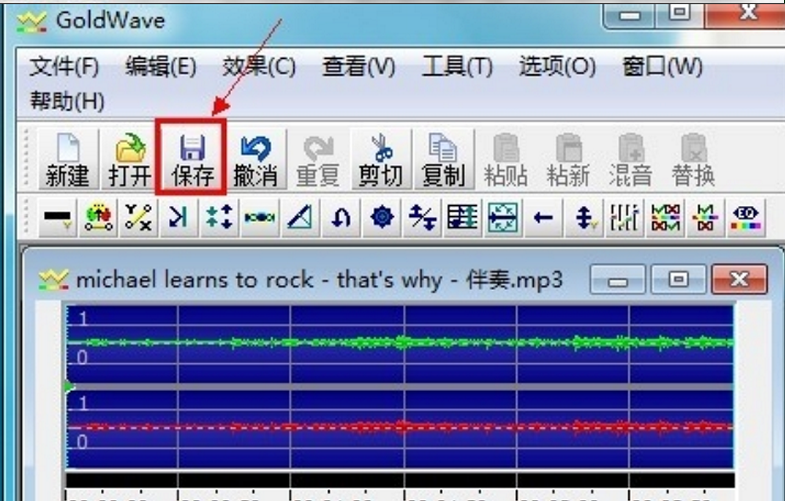Viewport: 785px width, 501px height.
Task: Open the Flanger effect icon
Action: click(x=260, y=218)
